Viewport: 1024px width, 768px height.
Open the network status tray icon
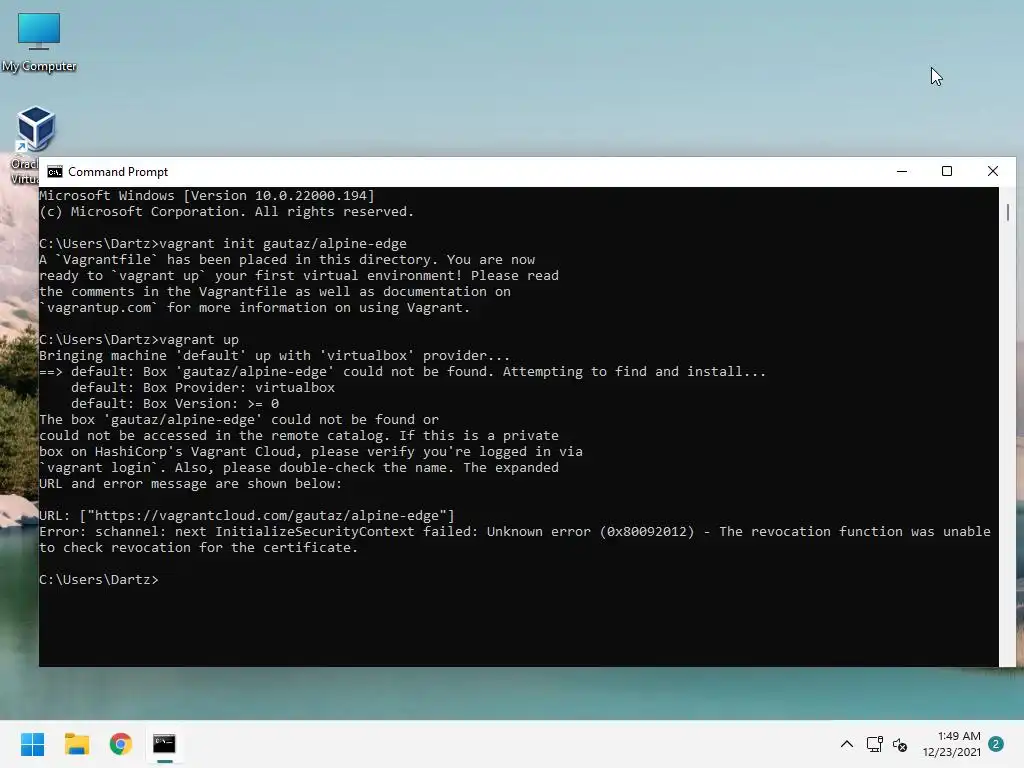pyautogui.click(x=874, y=744)
